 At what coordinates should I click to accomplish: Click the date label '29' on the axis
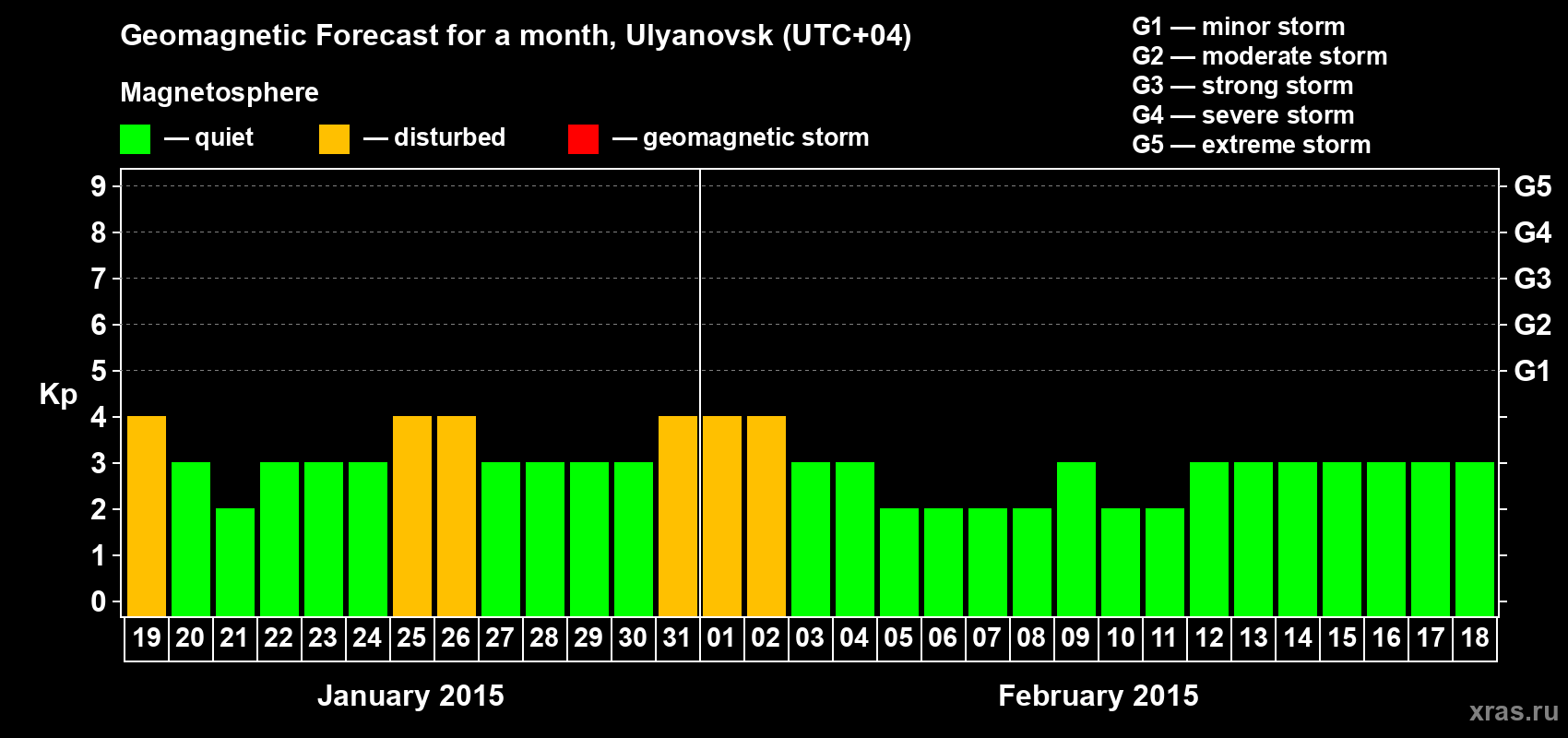click(x=588, y=638)
